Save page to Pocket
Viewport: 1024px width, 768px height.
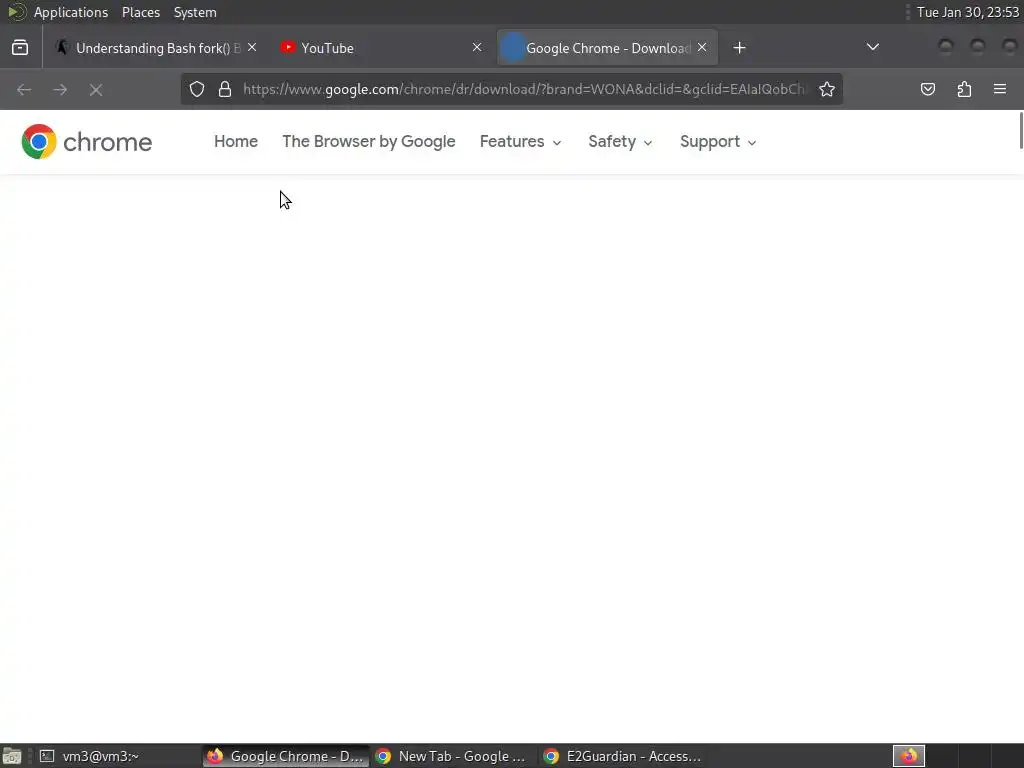tap(927, 89)
